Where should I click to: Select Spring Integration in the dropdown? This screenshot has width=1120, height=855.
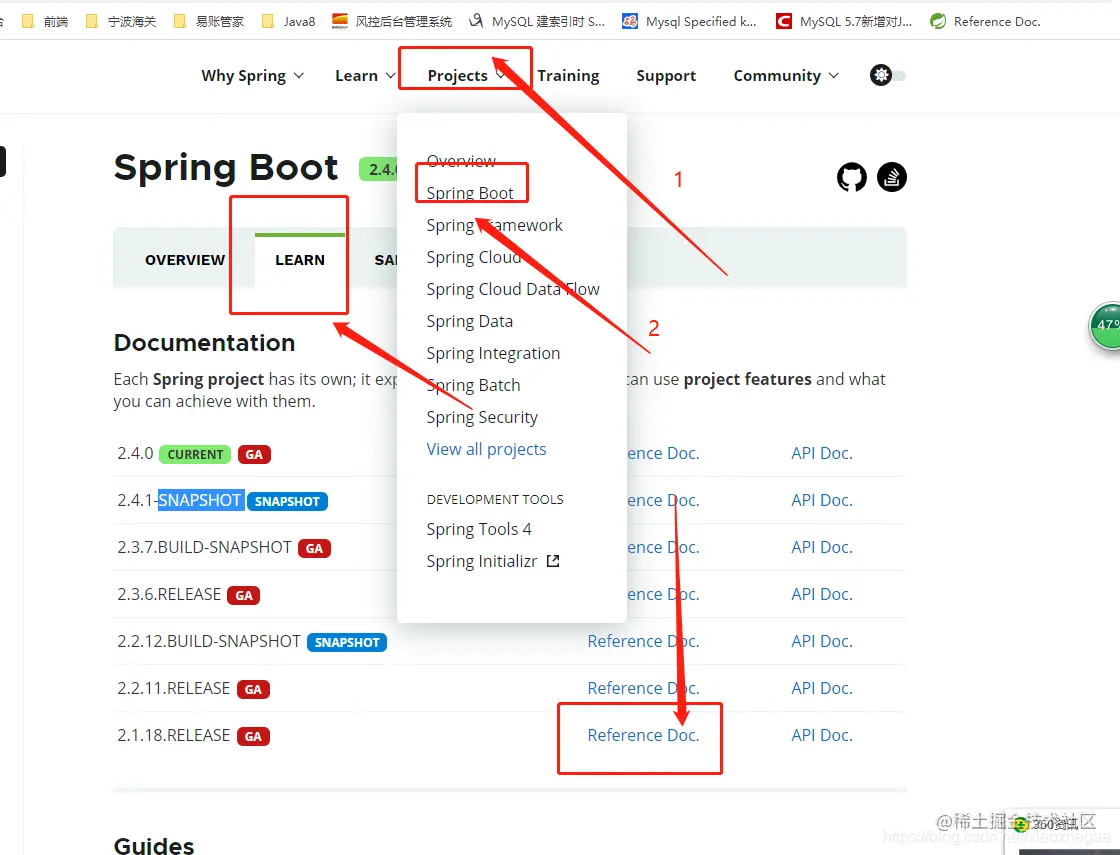(493, 354)
